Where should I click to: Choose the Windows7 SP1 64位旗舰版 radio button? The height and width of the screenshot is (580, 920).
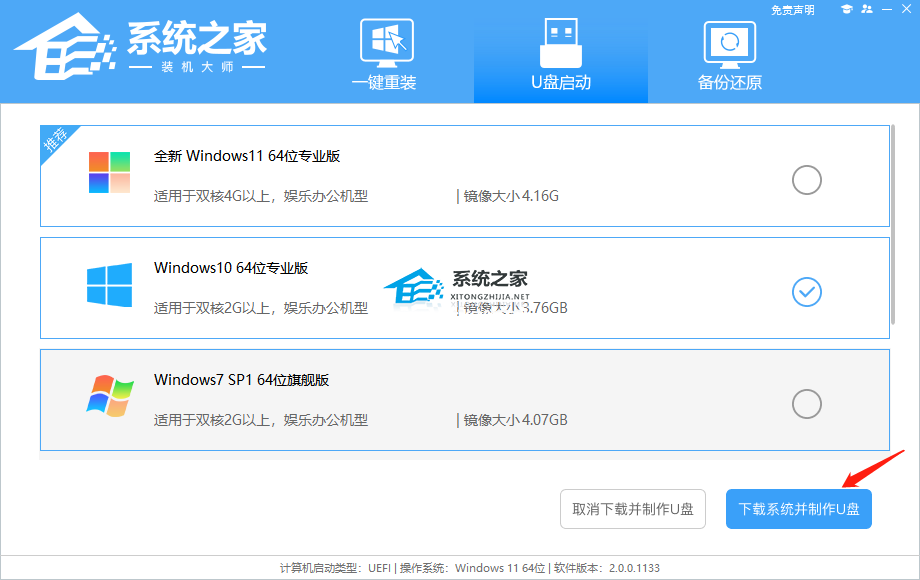coord(806,404)
